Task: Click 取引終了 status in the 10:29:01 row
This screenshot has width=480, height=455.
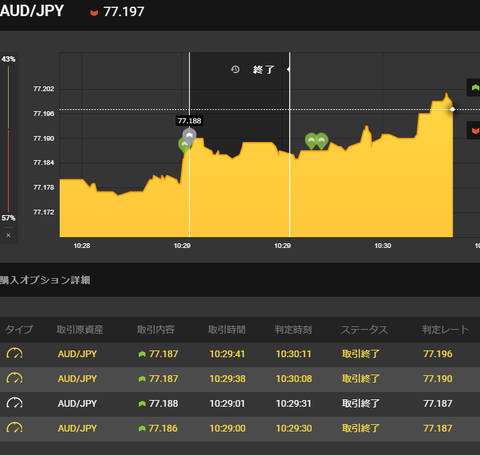Action: [x=361, y=404]
